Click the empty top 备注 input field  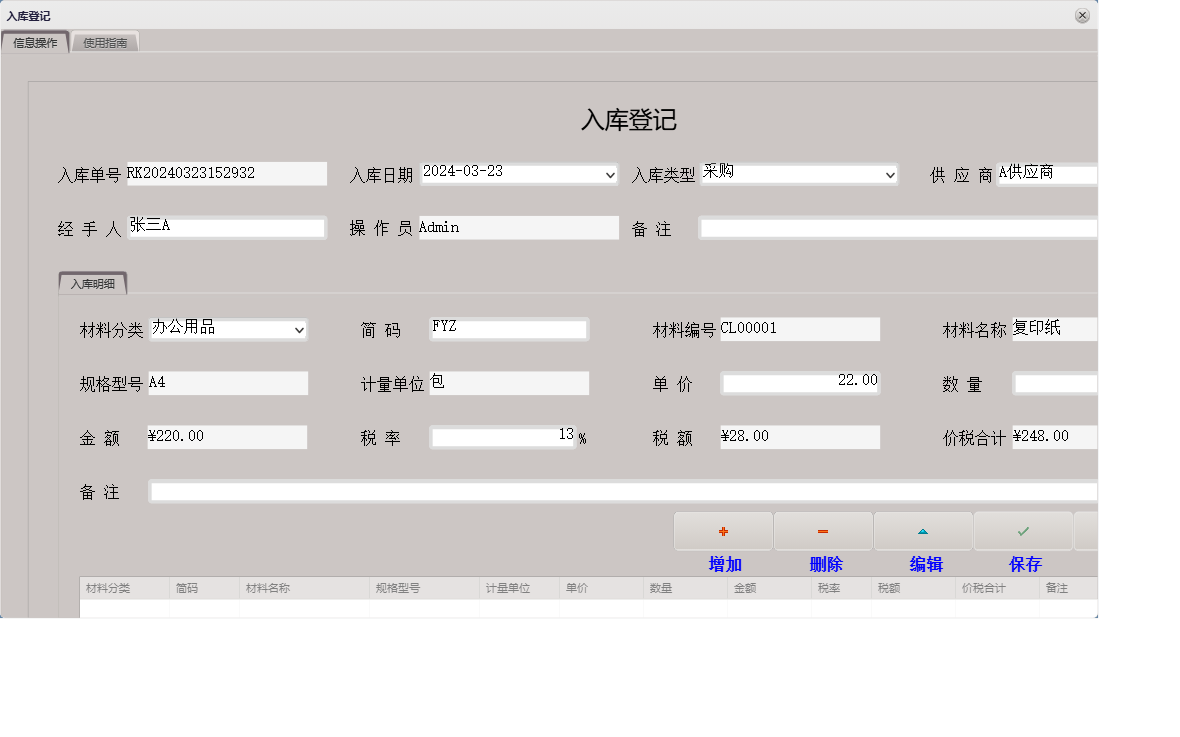(897, 227)
